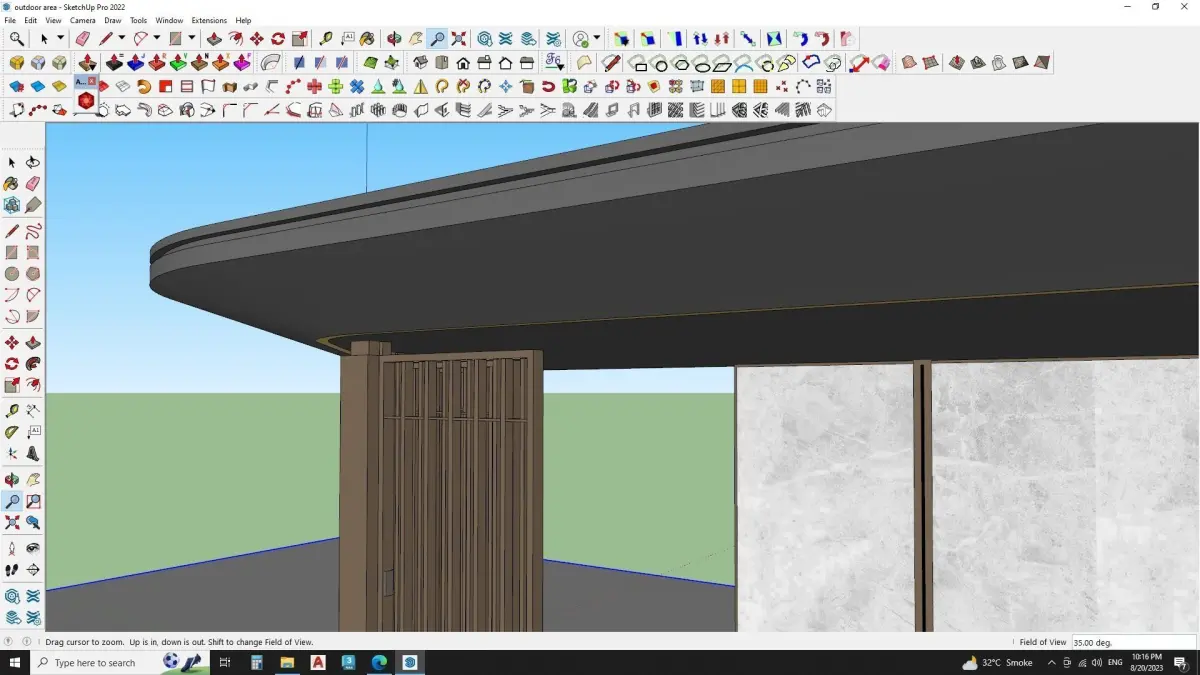Select the Polygon tool in left toolbar
The height and width of the screenshot is (675, 1200).
pyautogui.click(x=33, y=274)
